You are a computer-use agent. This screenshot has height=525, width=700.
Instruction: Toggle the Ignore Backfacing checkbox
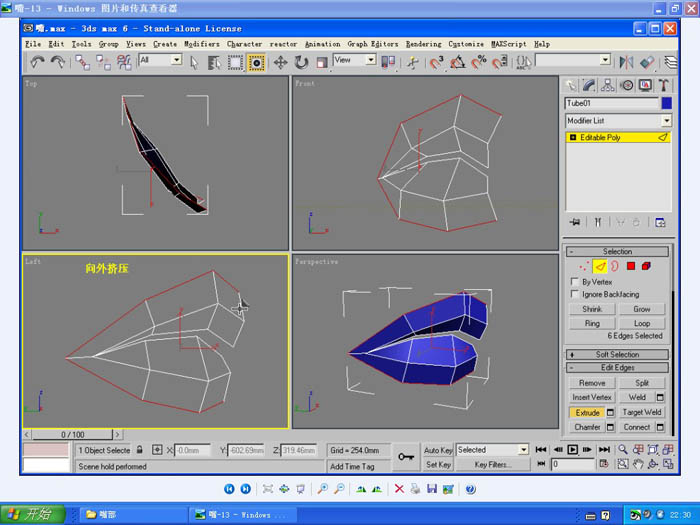tap(573, 294)
